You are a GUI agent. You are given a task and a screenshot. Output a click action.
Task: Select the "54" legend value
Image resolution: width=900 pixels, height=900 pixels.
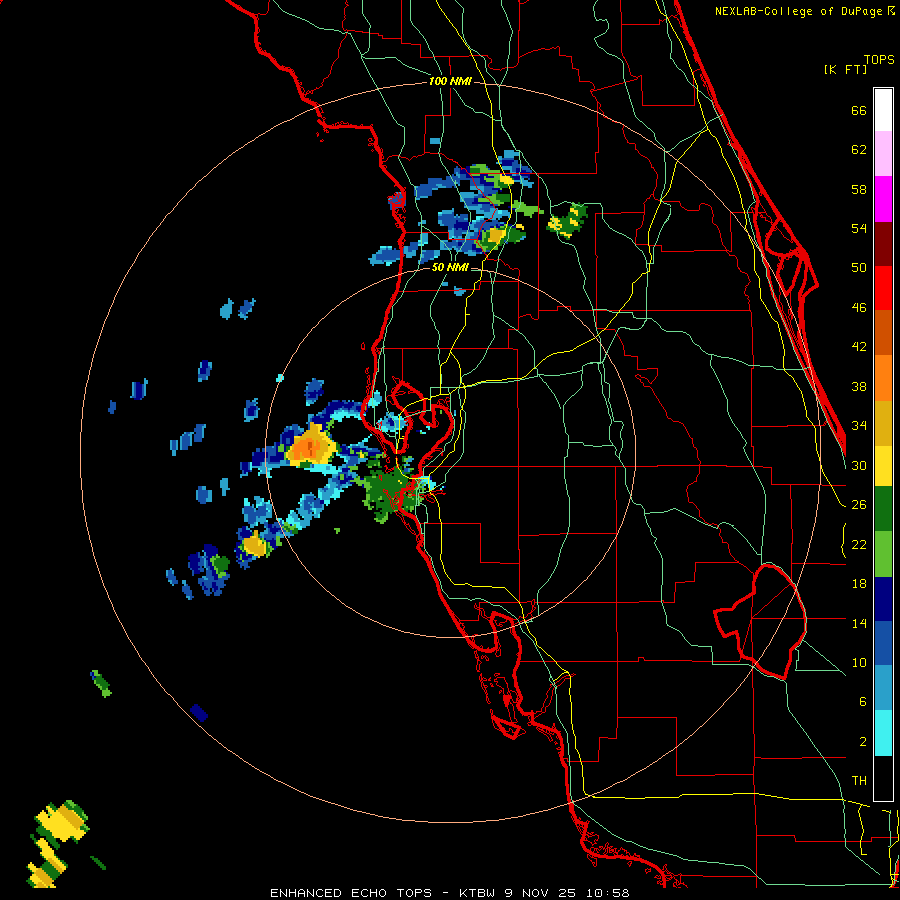click(x=859, y=228)
